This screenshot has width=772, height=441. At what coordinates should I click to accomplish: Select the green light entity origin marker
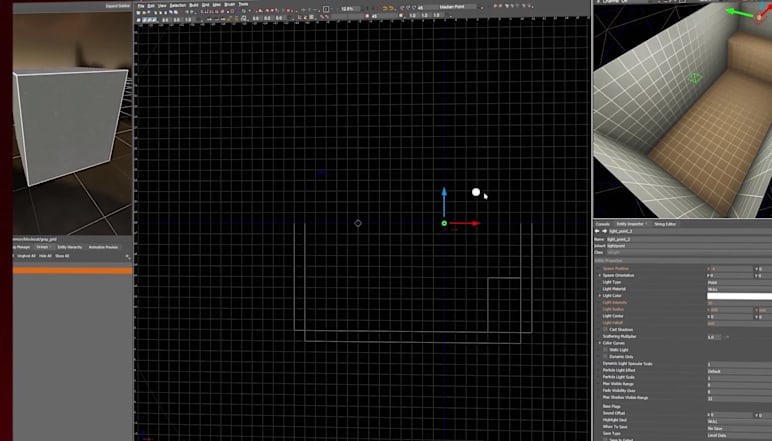(444, 223)
